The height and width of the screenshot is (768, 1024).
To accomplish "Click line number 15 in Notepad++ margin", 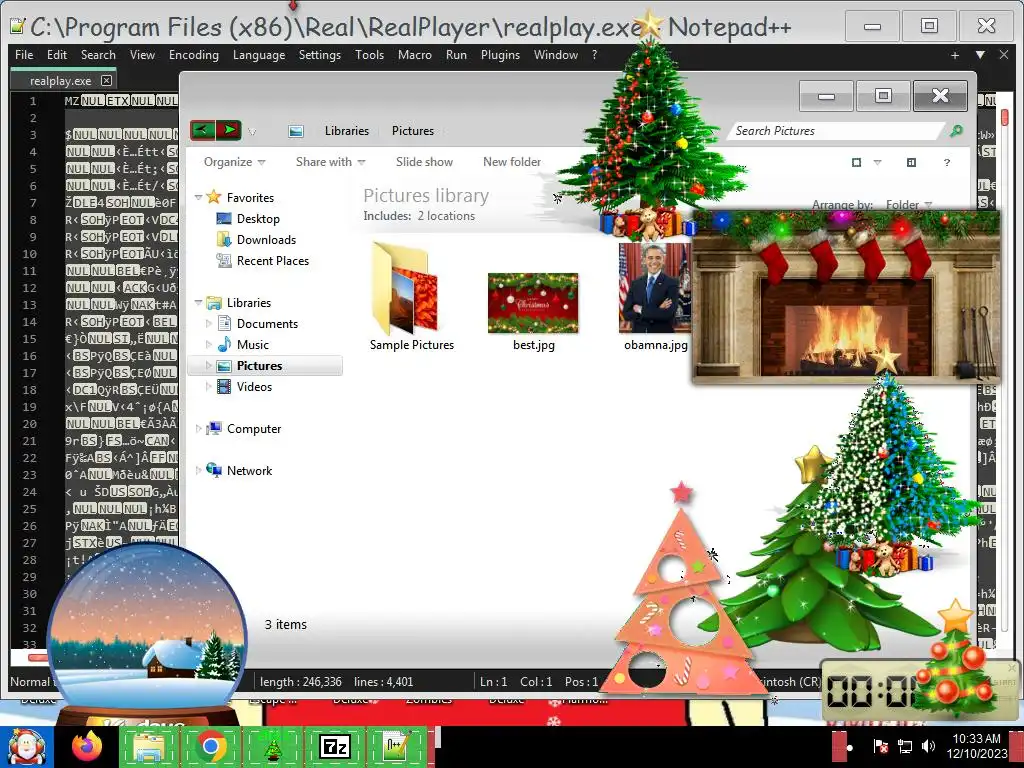I will click(29, 338).
